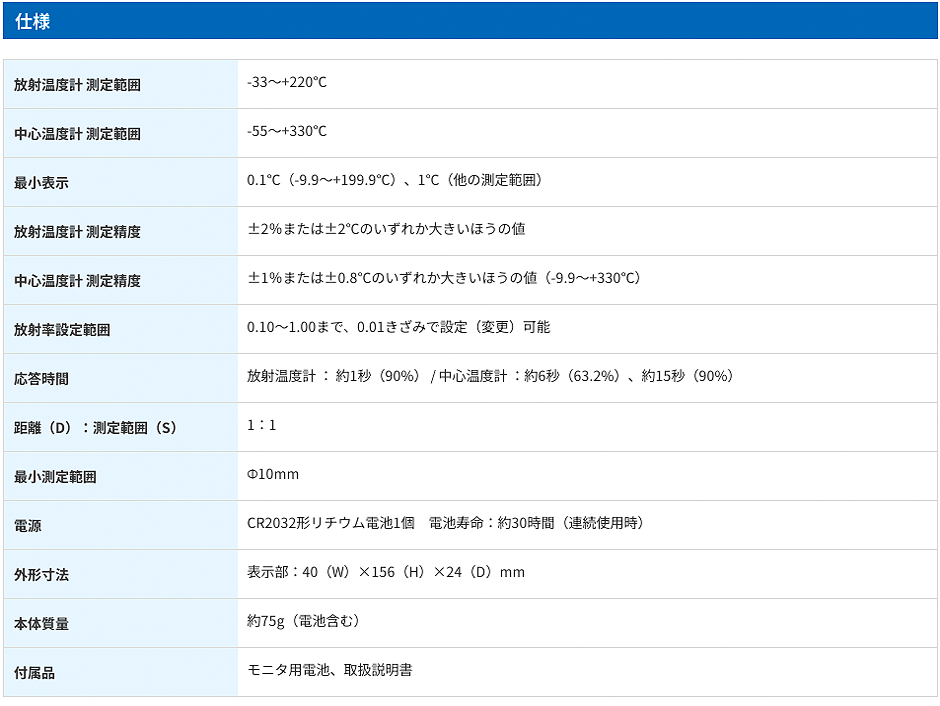The image size is (940, 706).
Task: Click the 放射率設定範囲 row label
Action: click(x=62, y=330)
